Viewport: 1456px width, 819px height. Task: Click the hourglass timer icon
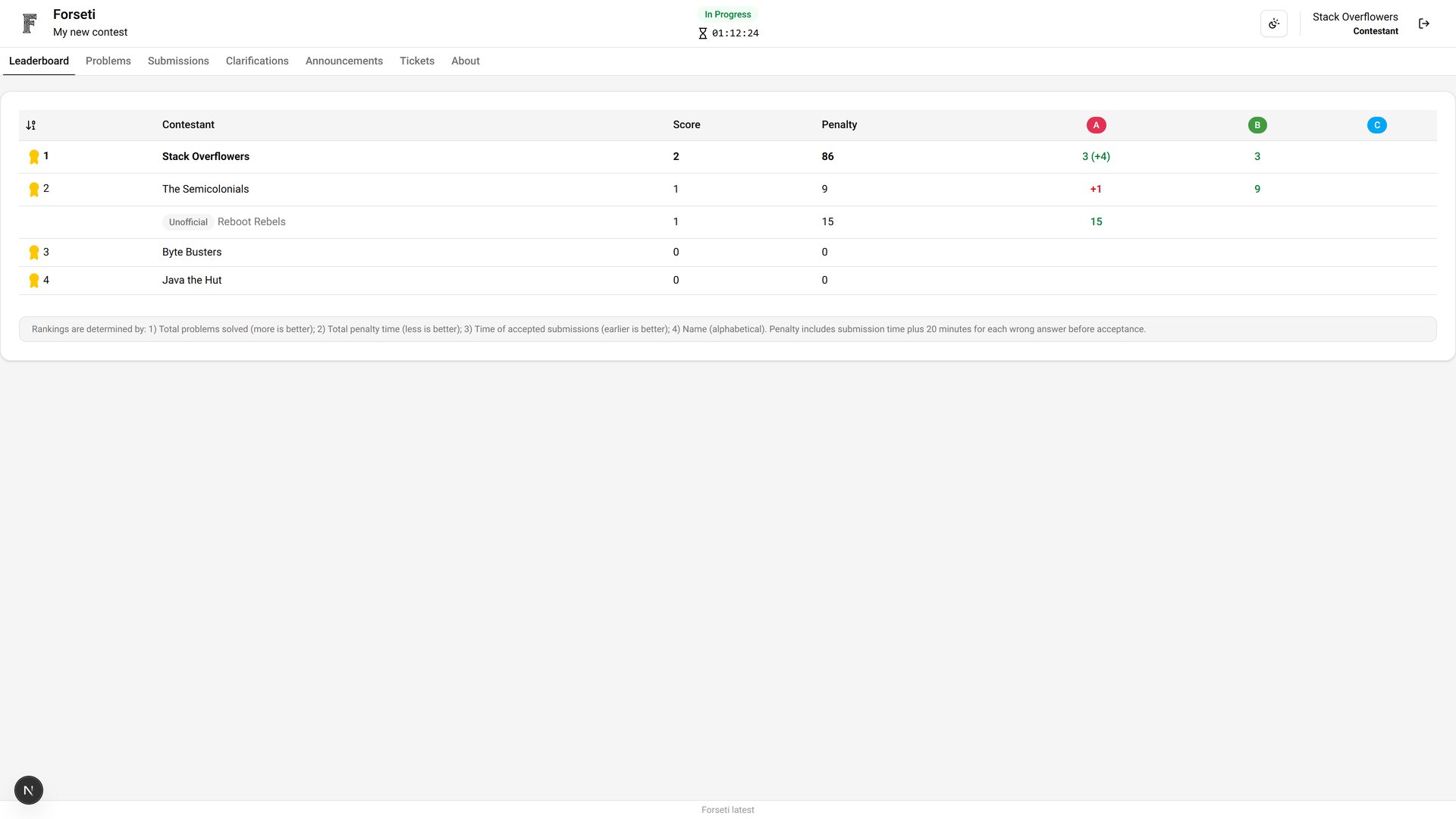click(702, 33)
